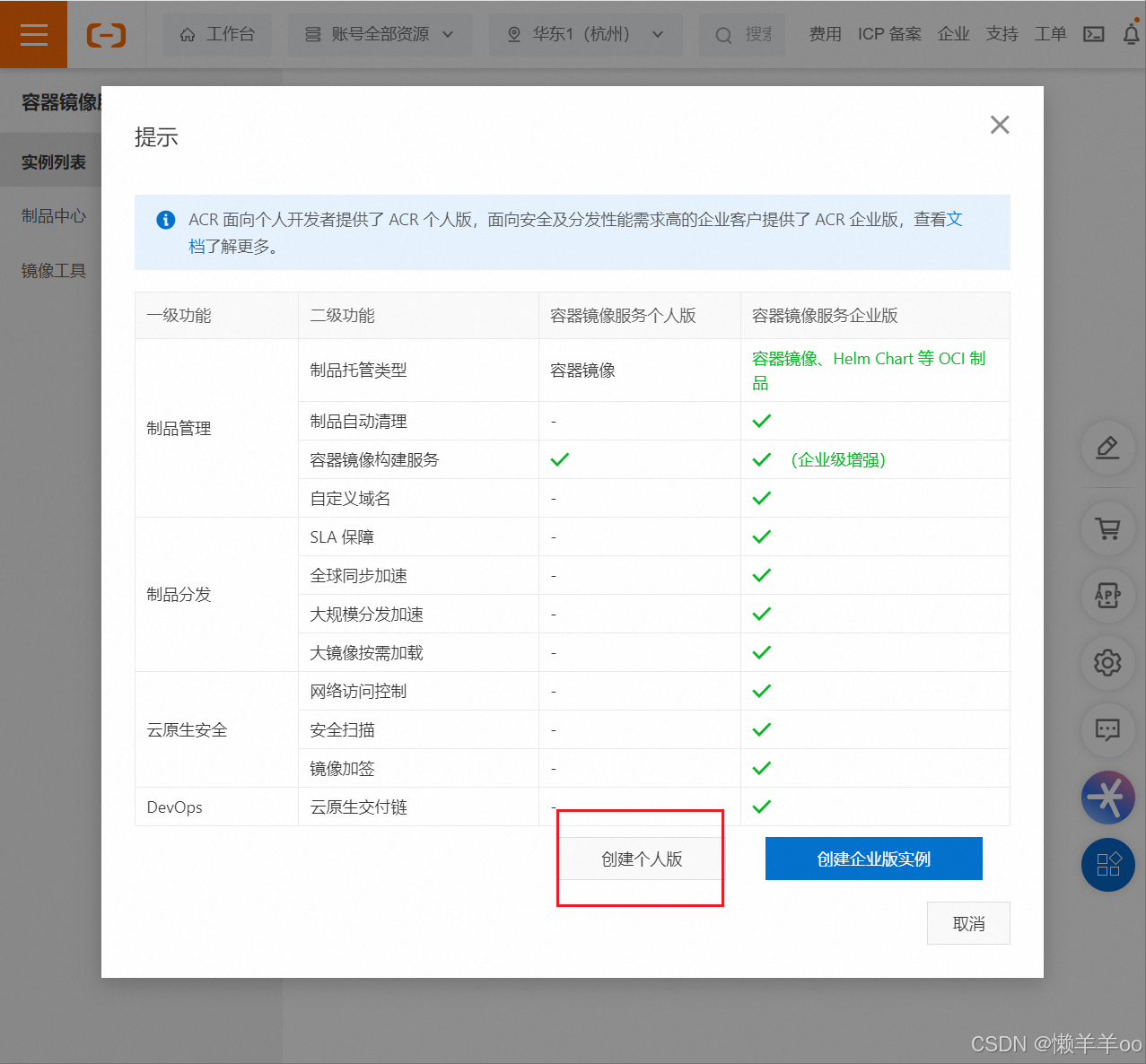Click the enterprise checkmark in the SLA 保障 row
The height and width of the screenshot is (1064, 1146).
pyautogui.click(x=762, y=536)
